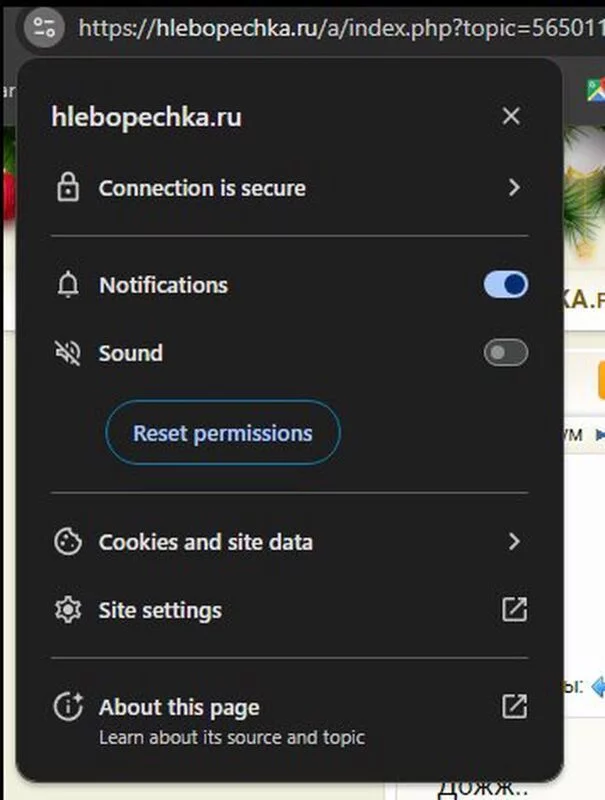The image size is (605, 800).
Task: Click the muted Sound speaker icon
Action: click(x=68, y=353)
